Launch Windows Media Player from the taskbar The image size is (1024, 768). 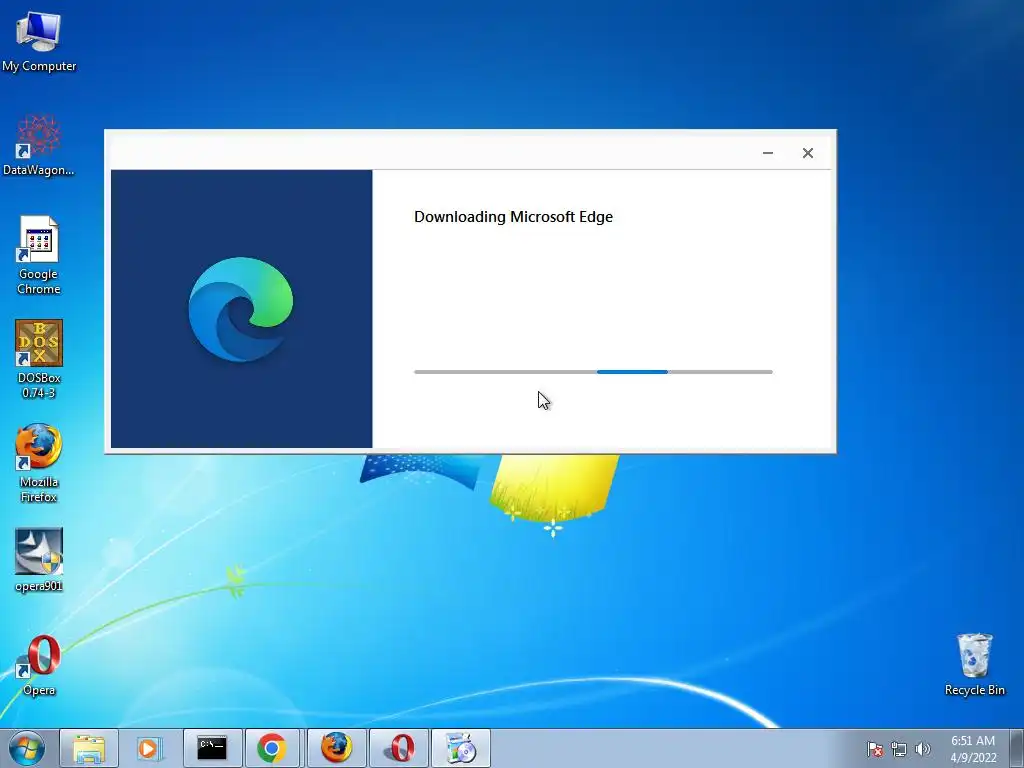tap(150, 748)
